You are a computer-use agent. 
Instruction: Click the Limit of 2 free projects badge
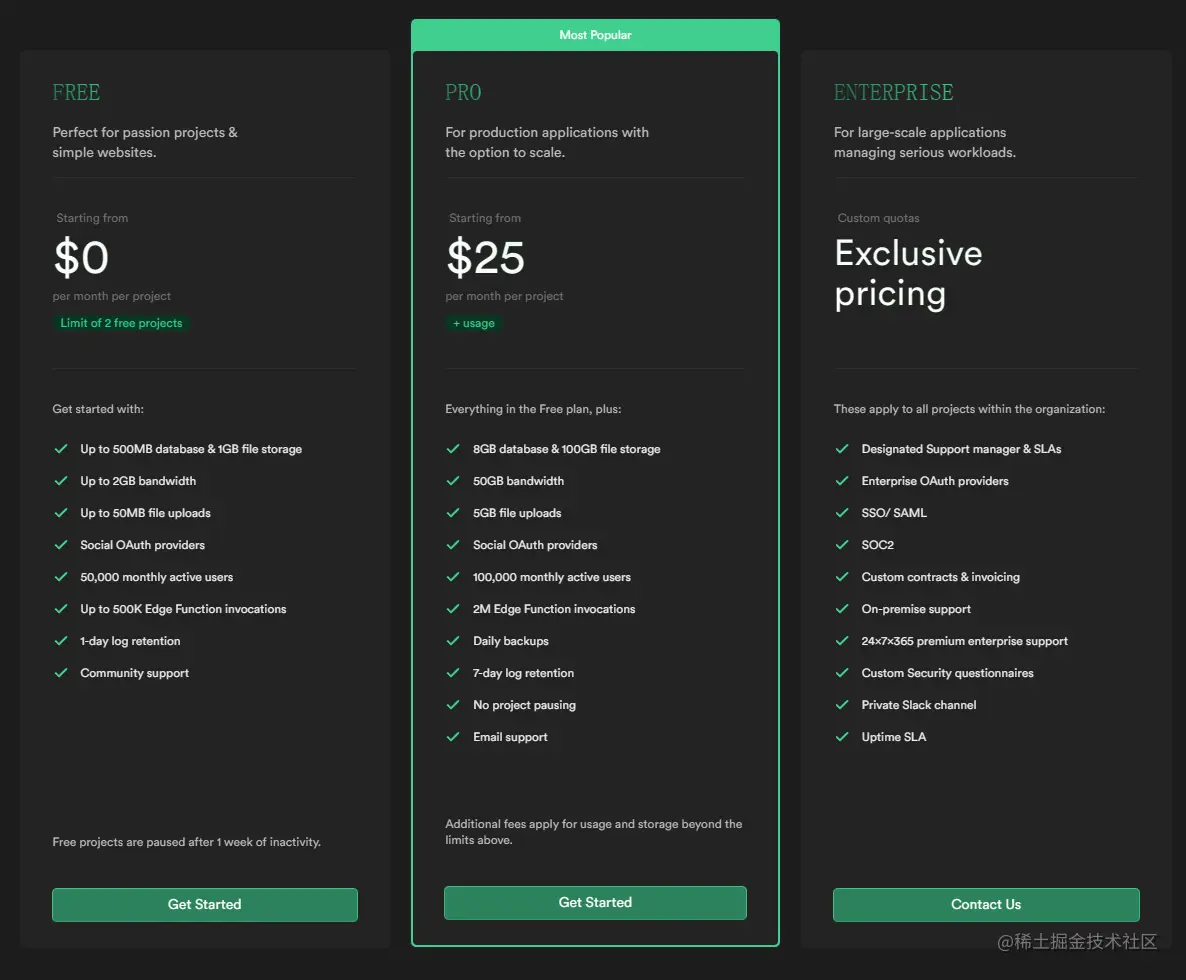[x=121, y=323]
